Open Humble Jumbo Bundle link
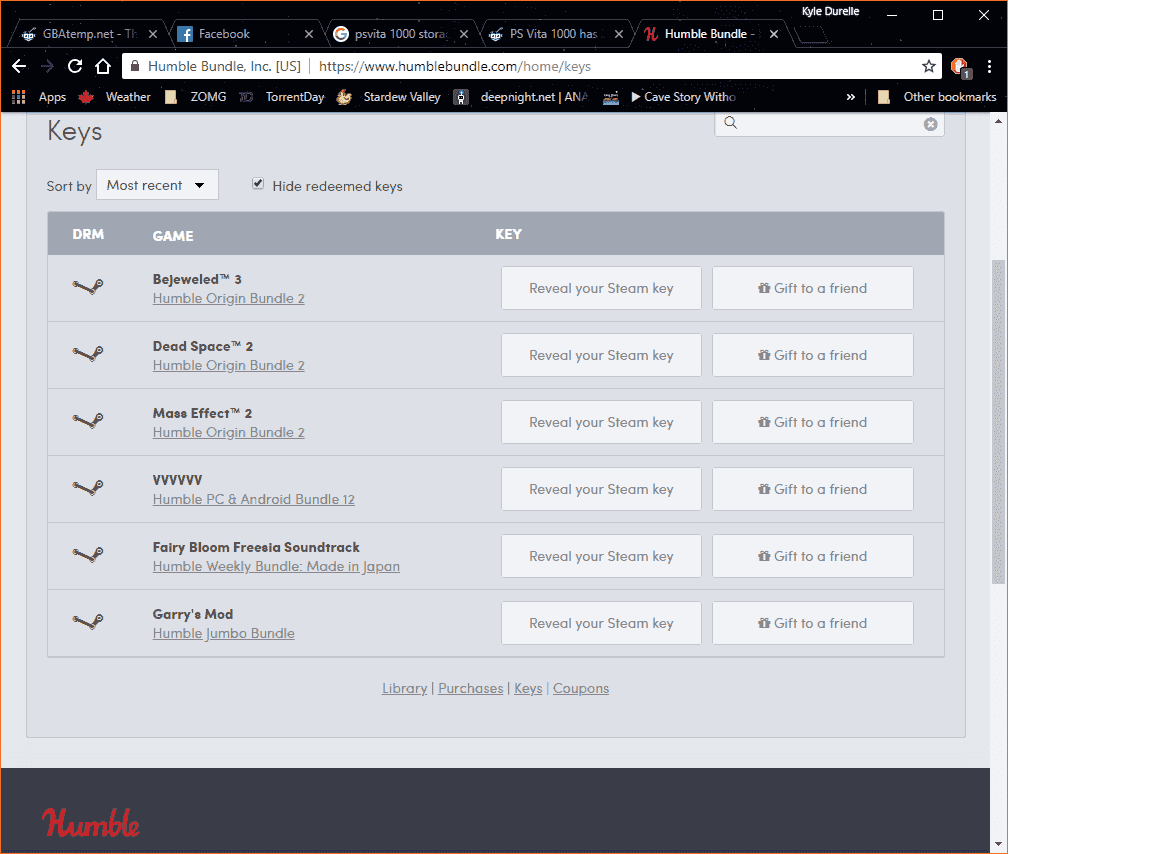 coord(223,633)
